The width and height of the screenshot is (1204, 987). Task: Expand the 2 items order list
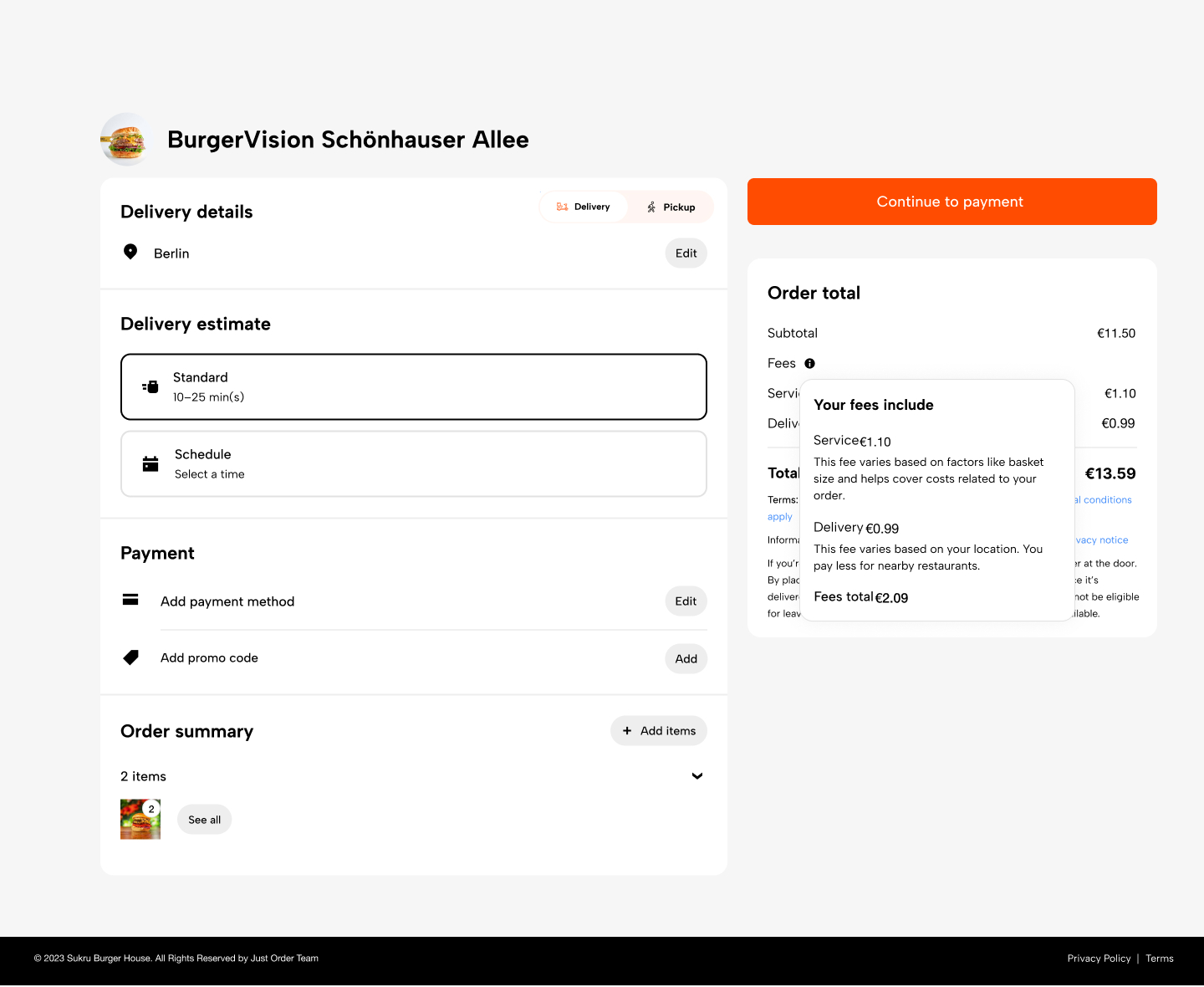[x=696, y=776]
